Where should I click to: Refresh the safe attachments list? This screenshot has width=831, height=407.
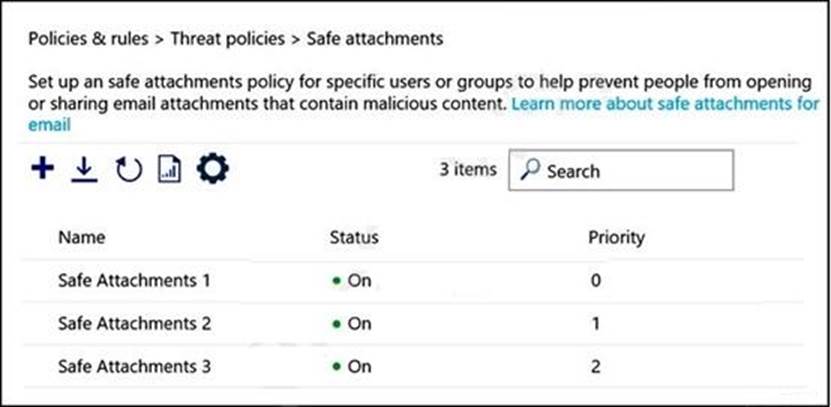(x=128, y=170)
